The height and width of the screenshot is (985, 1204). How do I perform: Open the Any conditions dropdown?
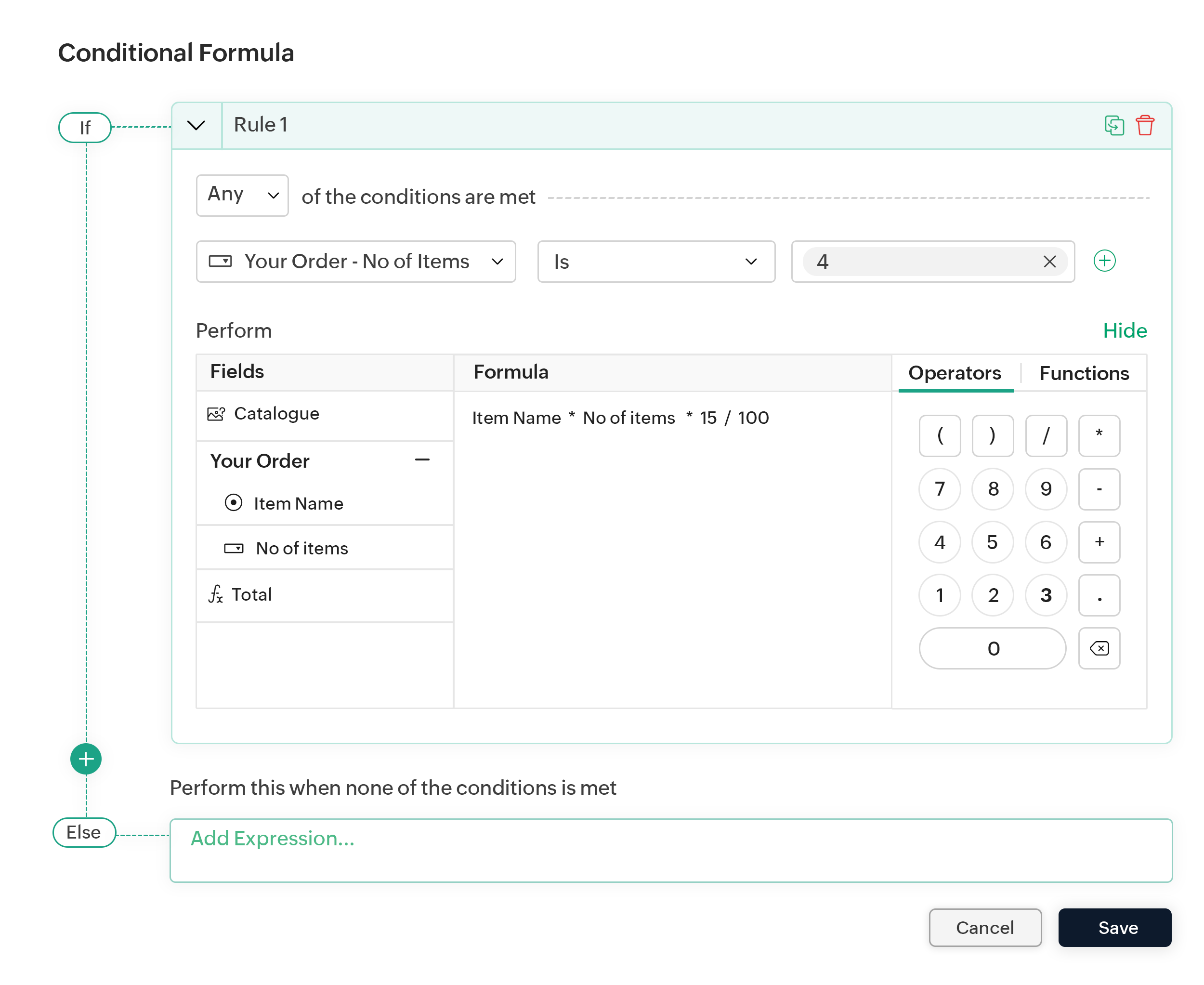pos(242,195)
